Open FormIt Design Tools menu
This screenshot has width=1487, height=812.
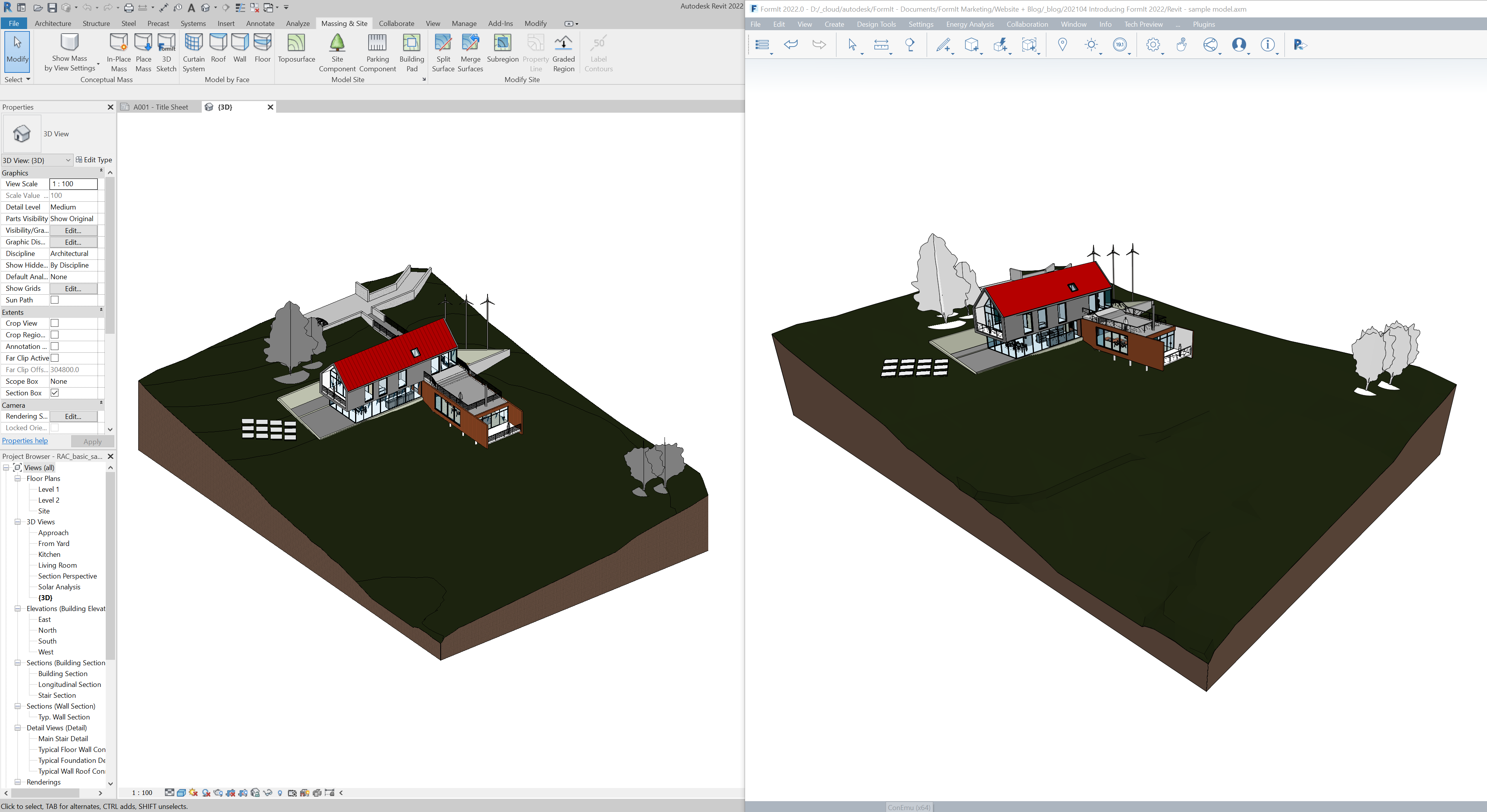(x=876, y=24)
